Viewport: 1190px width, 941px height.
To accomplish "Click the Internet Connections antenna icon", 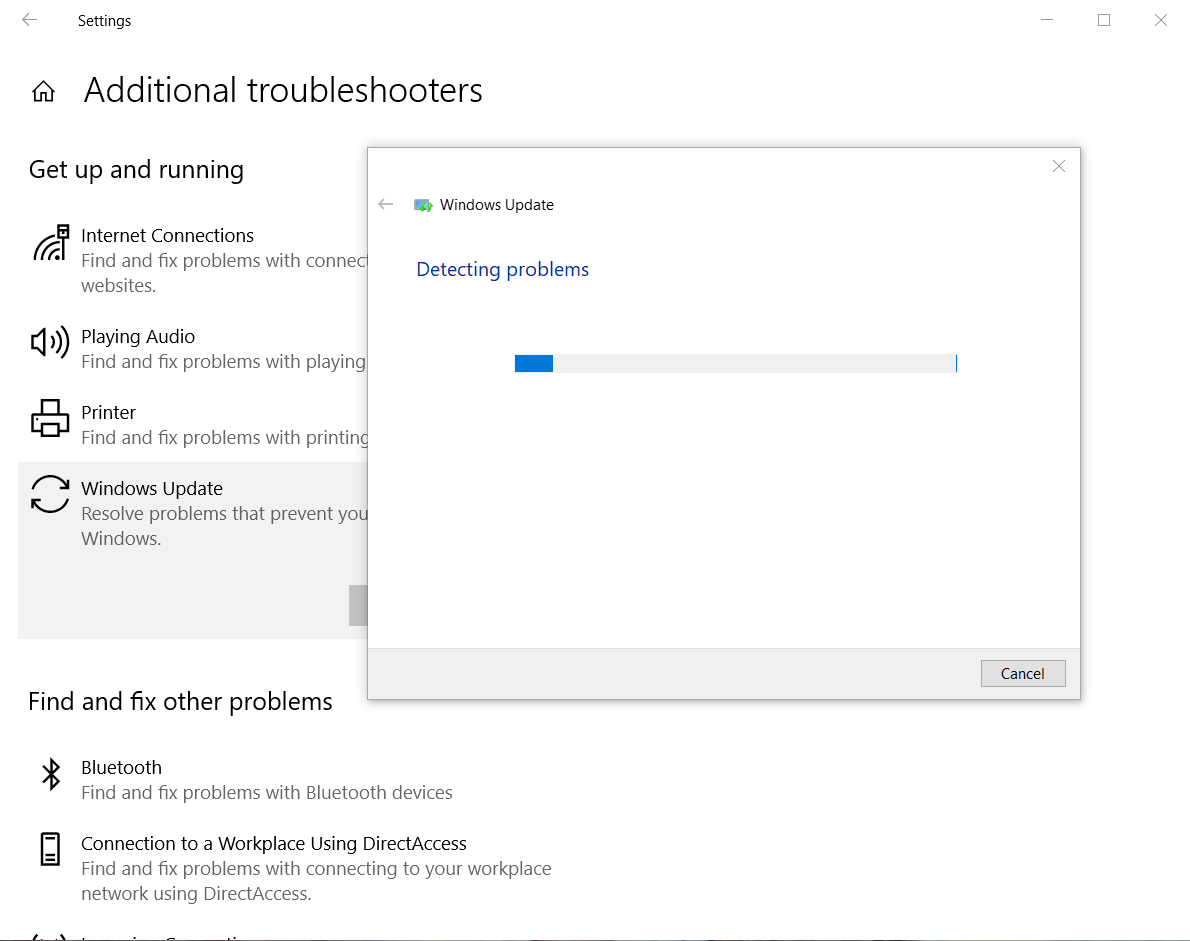I will click(x=50, y=243).
